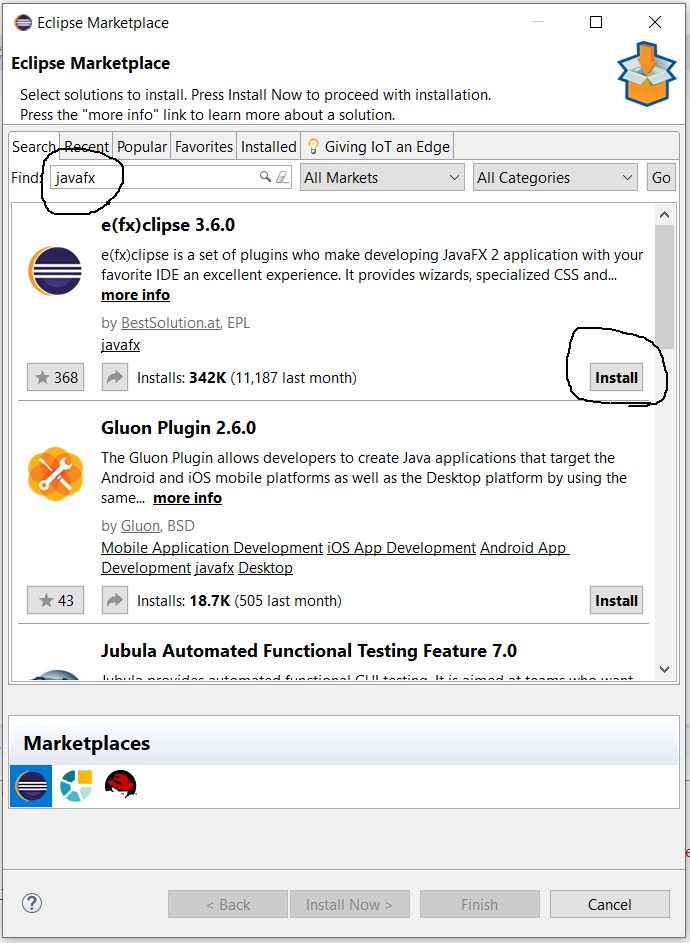The width and height of the screenshot is (690, 943).
Task: Switch to the Favorites tab
Action: click(x=204, y=147)
